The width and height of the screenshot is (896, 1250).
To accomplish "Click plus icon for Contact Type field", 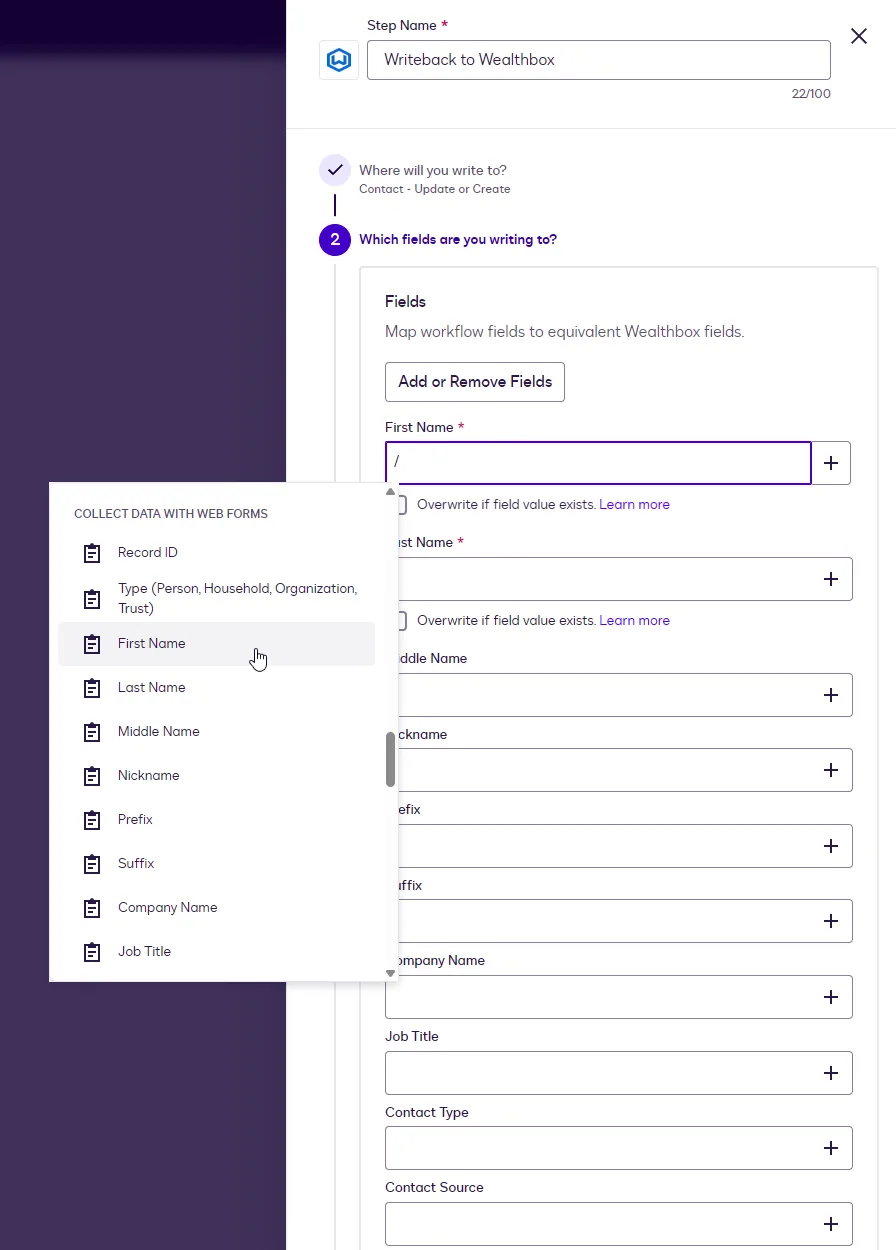I will [831, 1148].
